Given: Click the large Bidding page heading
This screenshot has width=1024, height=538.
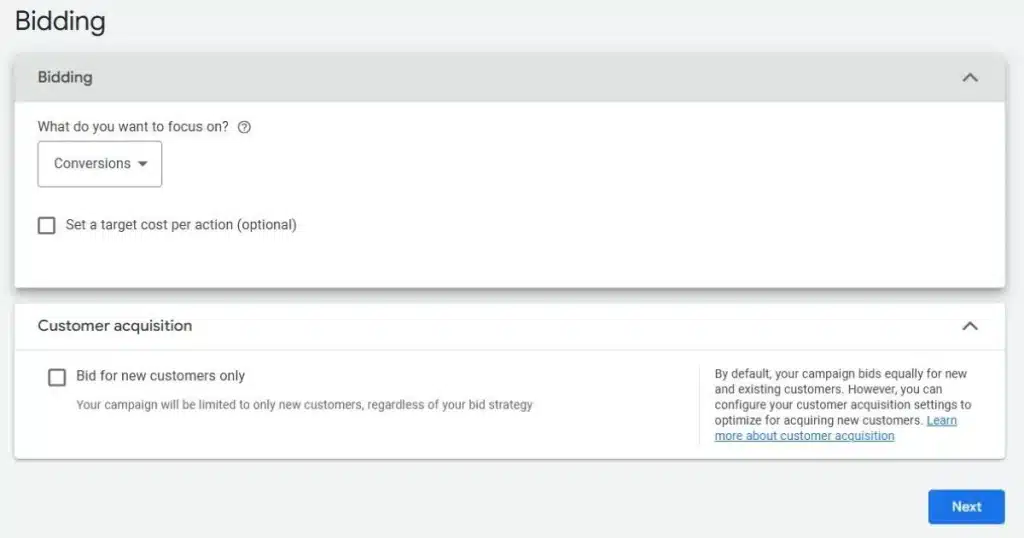Looking at the screenshot, I should point(60,21).
